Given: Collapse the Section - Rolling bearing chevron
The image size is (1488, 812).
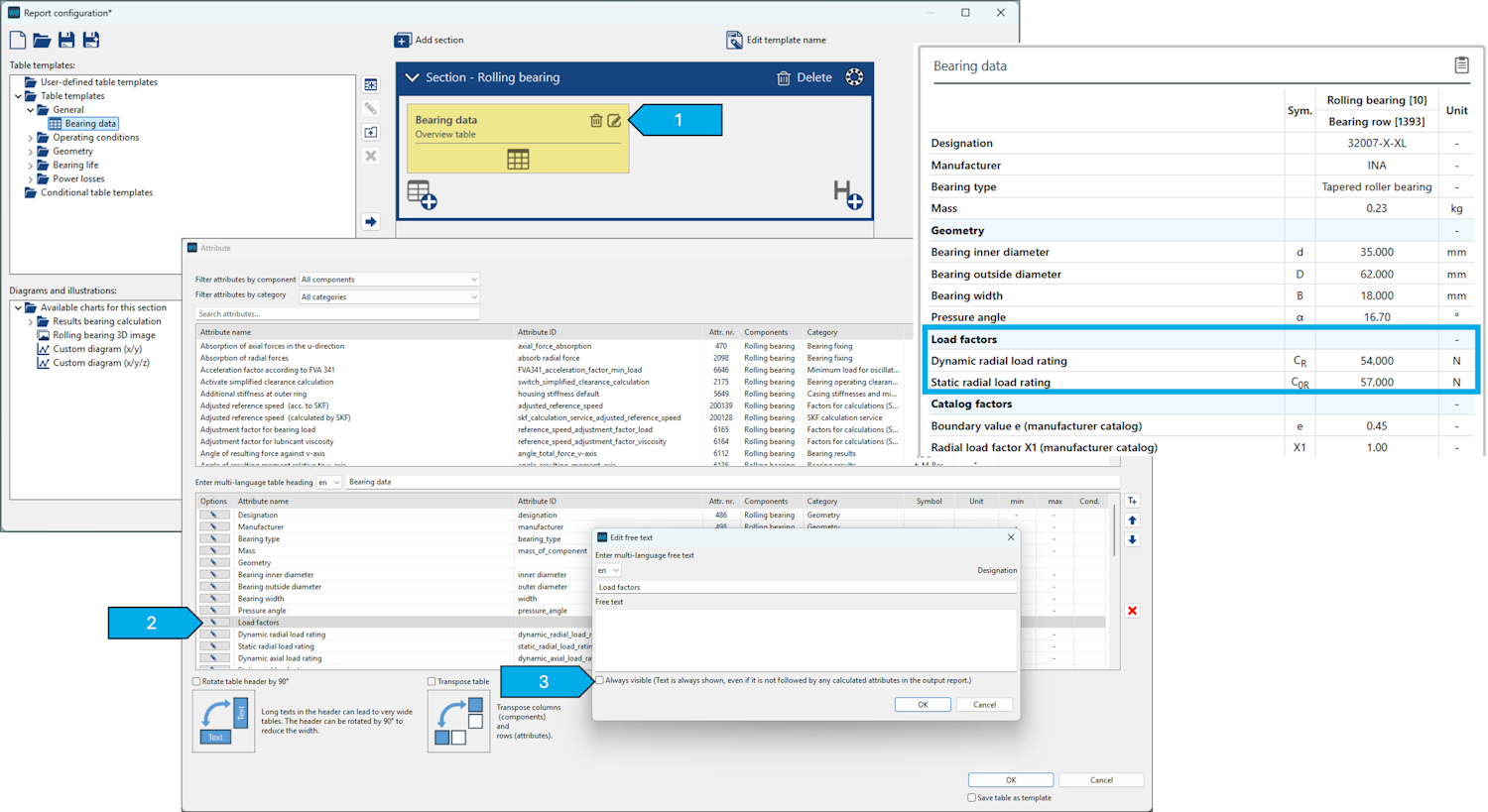Looking at the screenshot, I should point(412,77).
